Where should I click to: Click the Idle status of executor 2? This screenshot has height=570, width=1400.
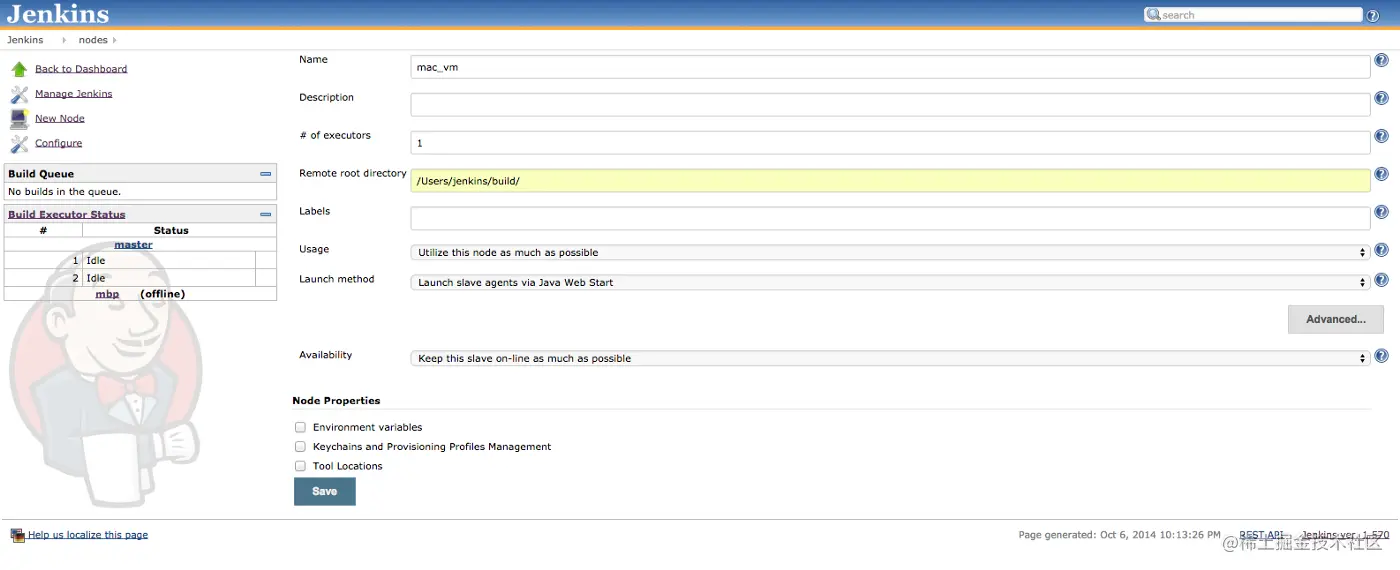pyautogui.click(x=96, y=279)
